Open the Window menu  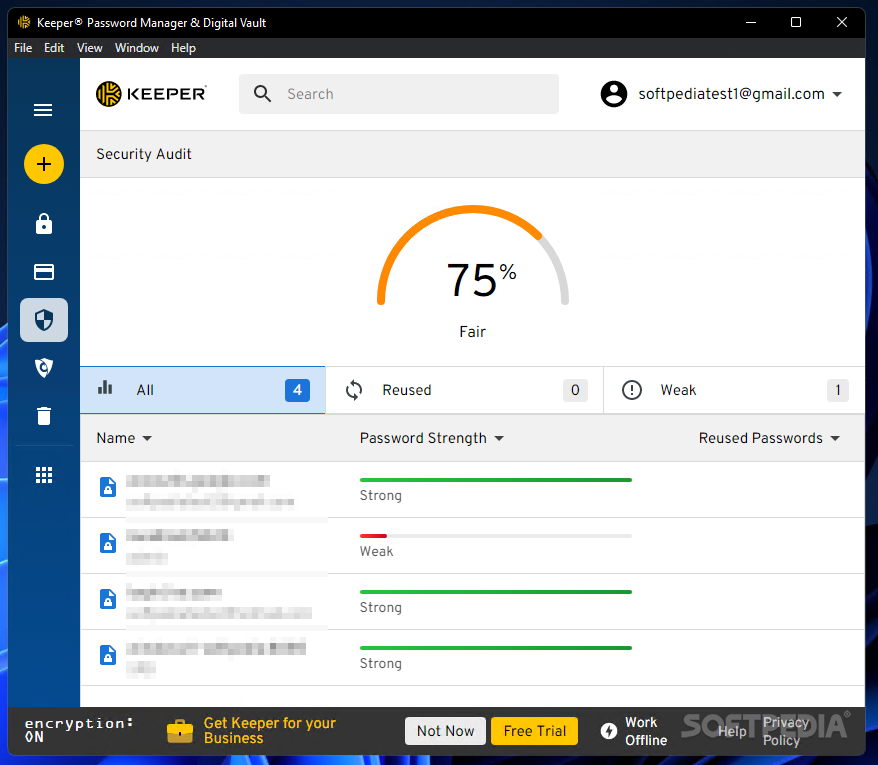pyautogui.click(x=137, y=48)
